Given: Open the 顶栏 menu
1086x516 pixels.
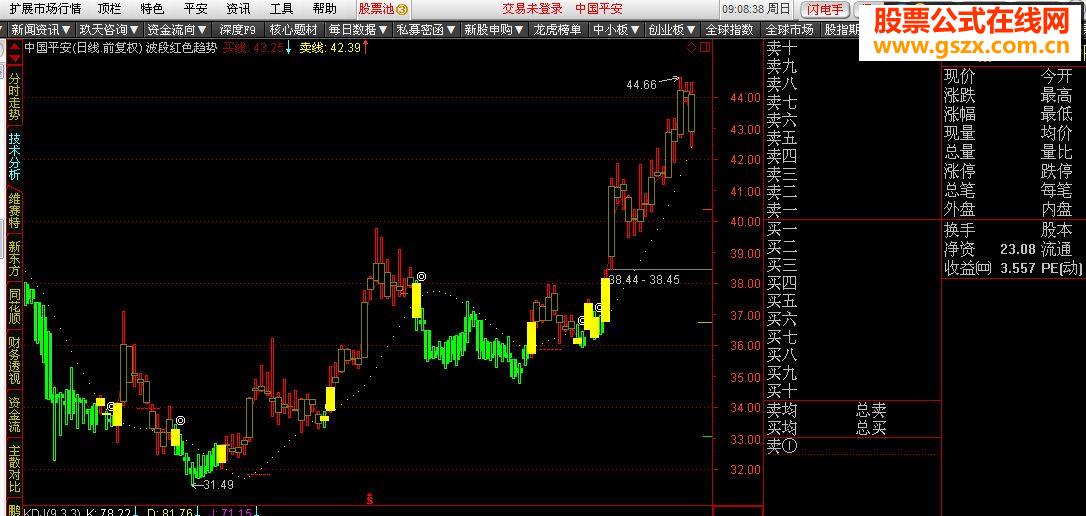Looking at the screenshot, I should coord(109,9).
